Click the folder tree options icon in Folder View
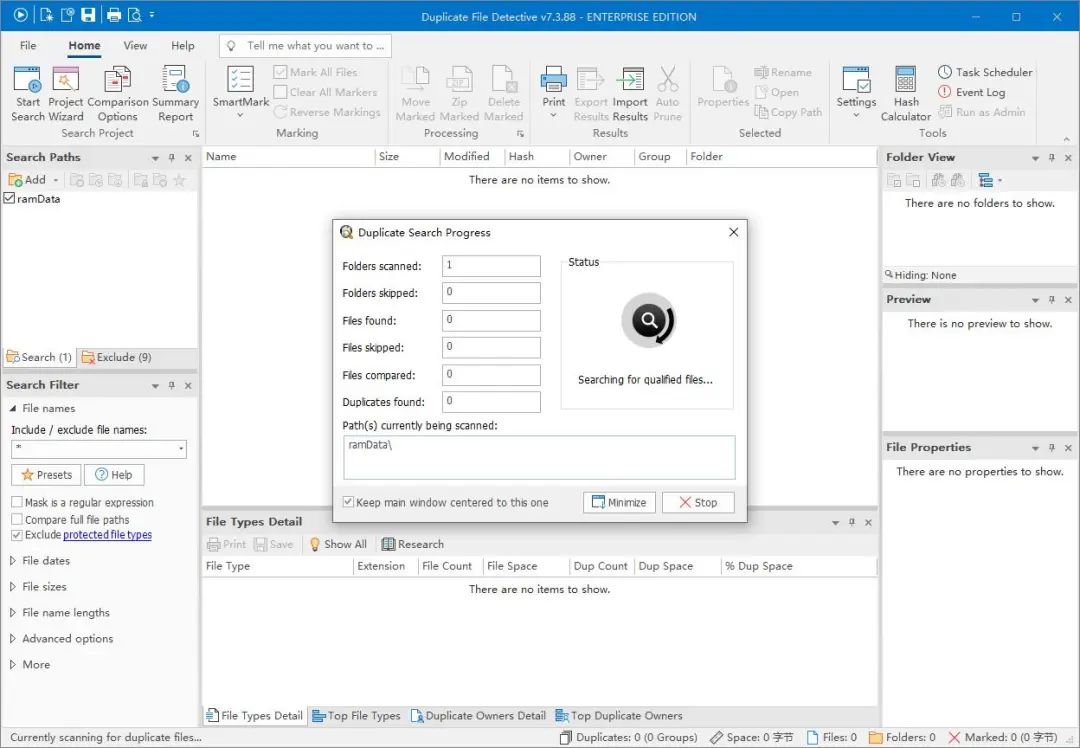Screen dimensions: 1080x748 [x=986, y=180]
